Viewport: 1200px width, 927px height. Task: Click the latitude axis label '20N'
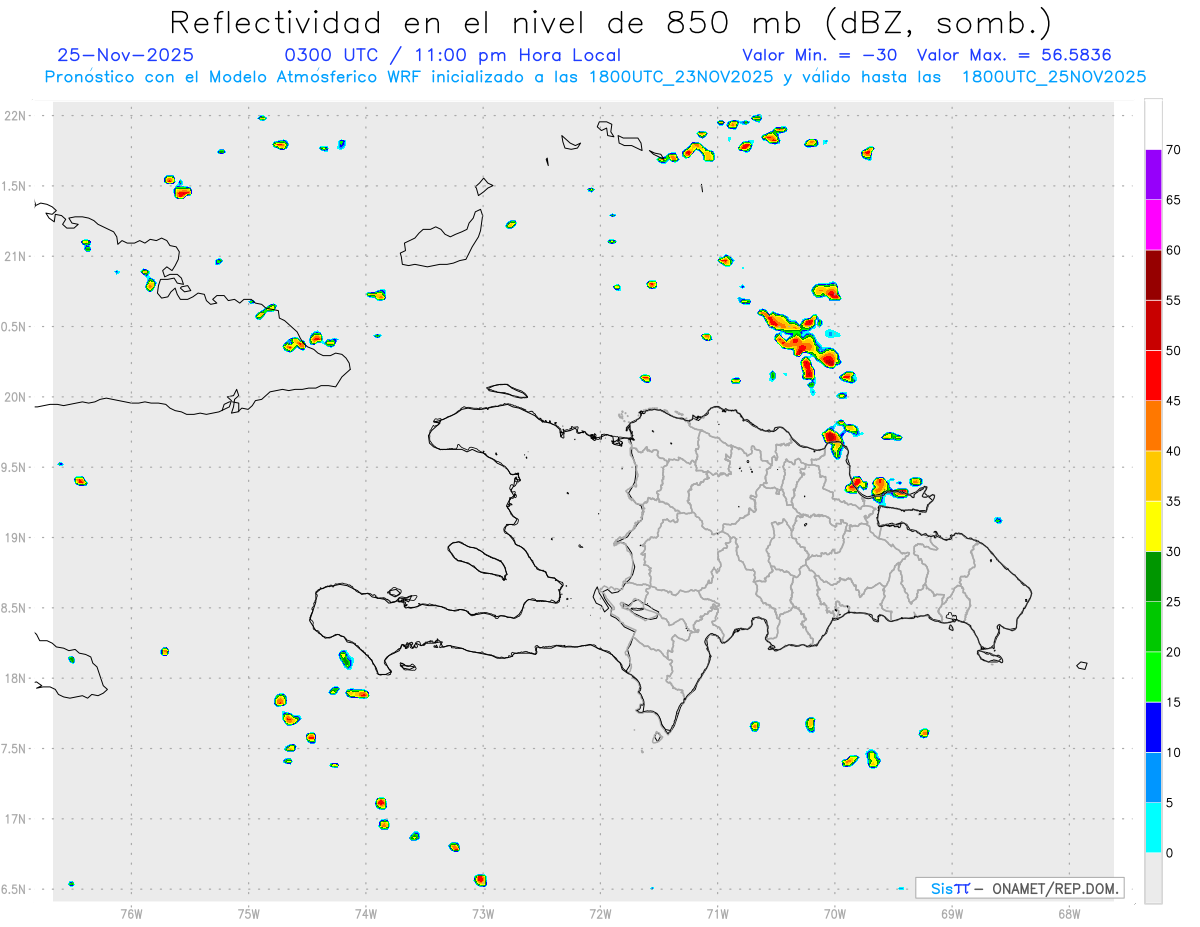point(17,397)
